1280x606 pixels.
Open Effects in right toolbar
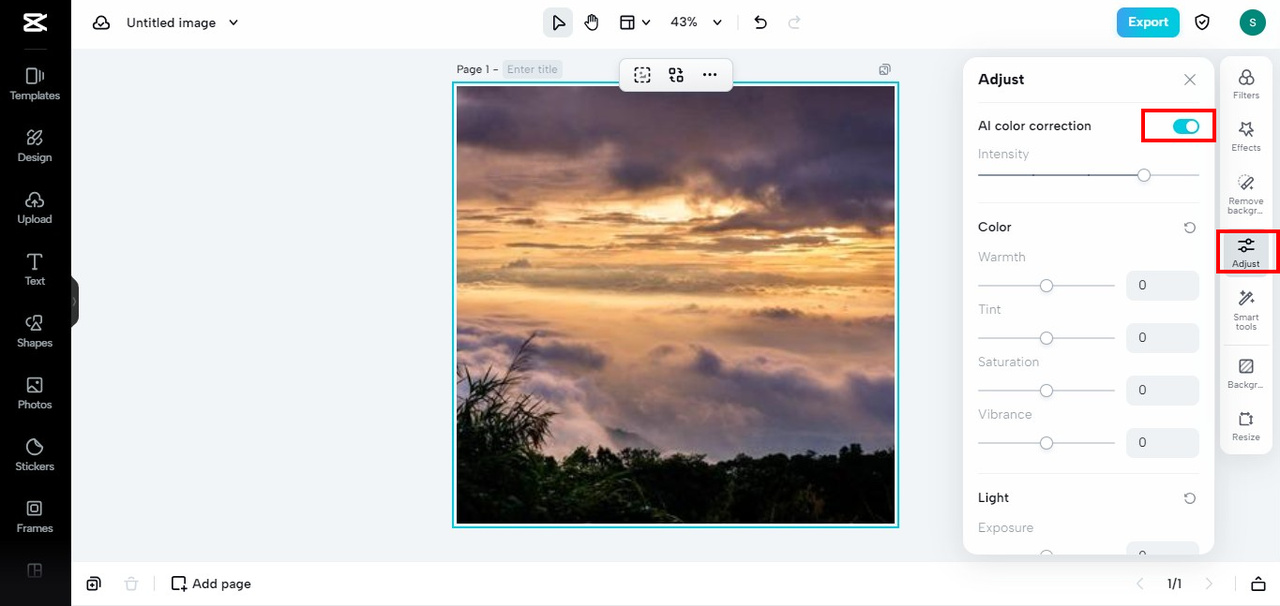coord(1246,136)
